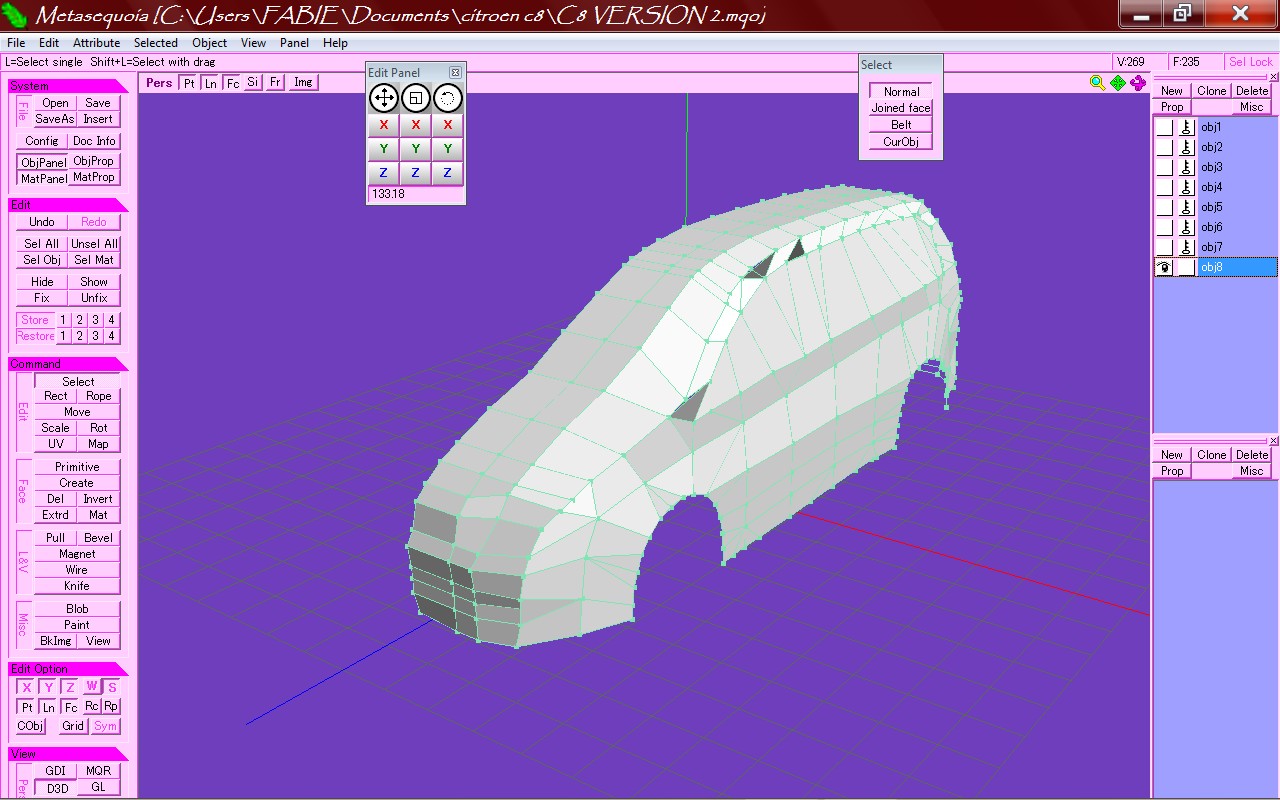
Task: Click the scale handle in Edit Panel
Action: coord(416,97)
